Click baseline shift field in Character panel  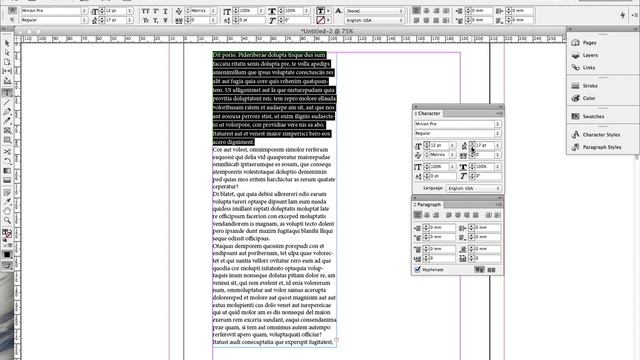pos(442,176)
